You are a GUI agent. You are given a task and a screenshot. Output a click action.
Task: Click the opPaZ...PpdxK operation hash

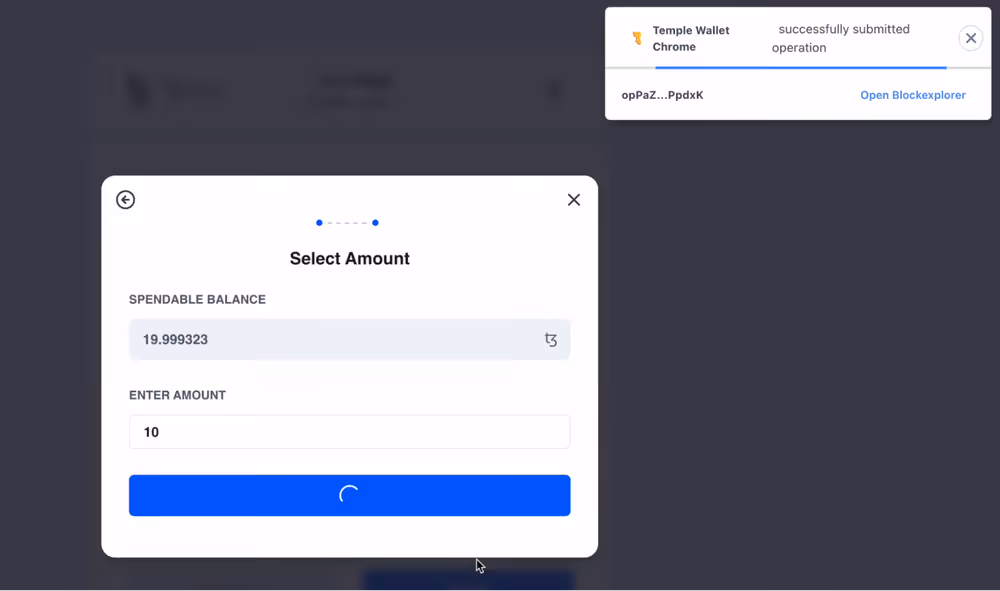pyautogui.click(x=662, y=95)
